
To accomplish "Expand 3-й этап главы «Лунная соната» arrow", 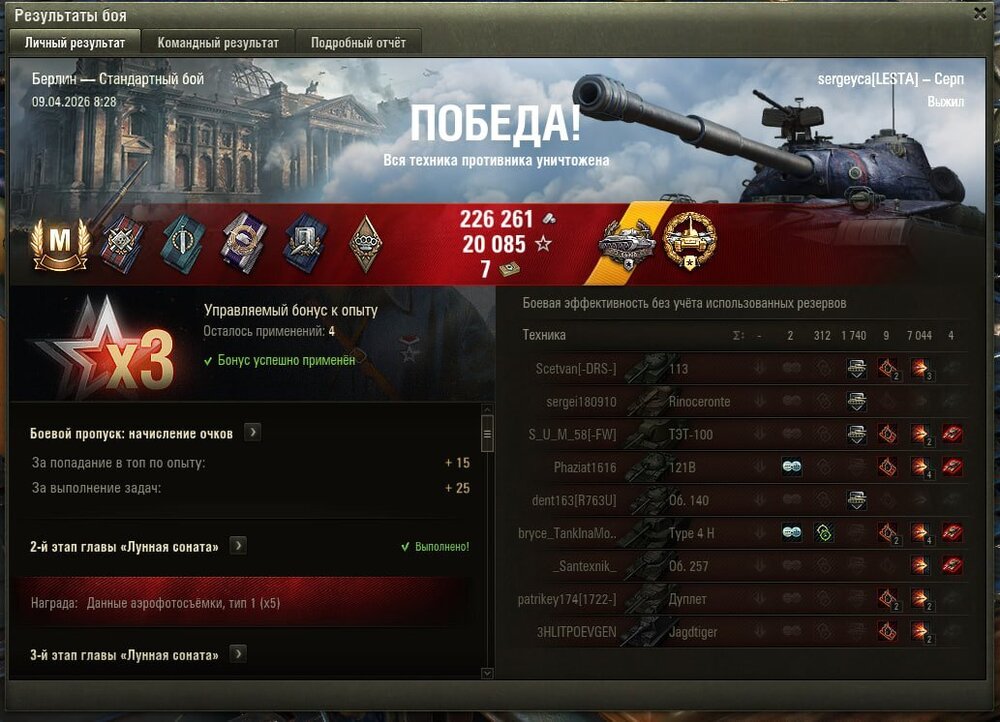I will point(238,654).
